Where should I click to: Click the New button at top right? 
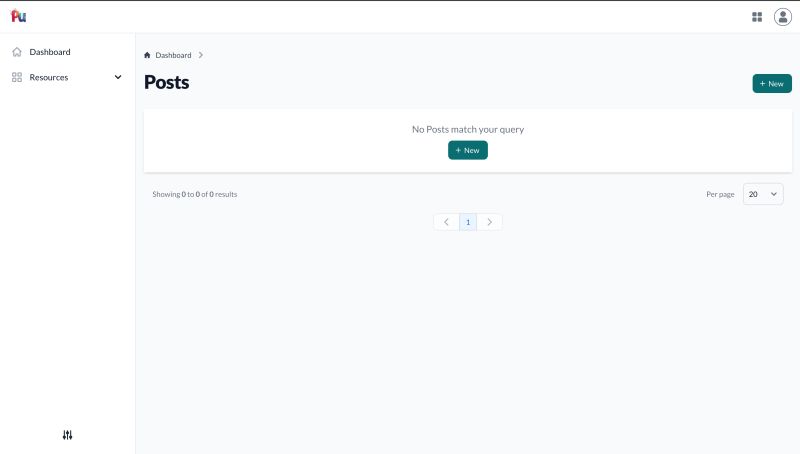click(772, 84)
